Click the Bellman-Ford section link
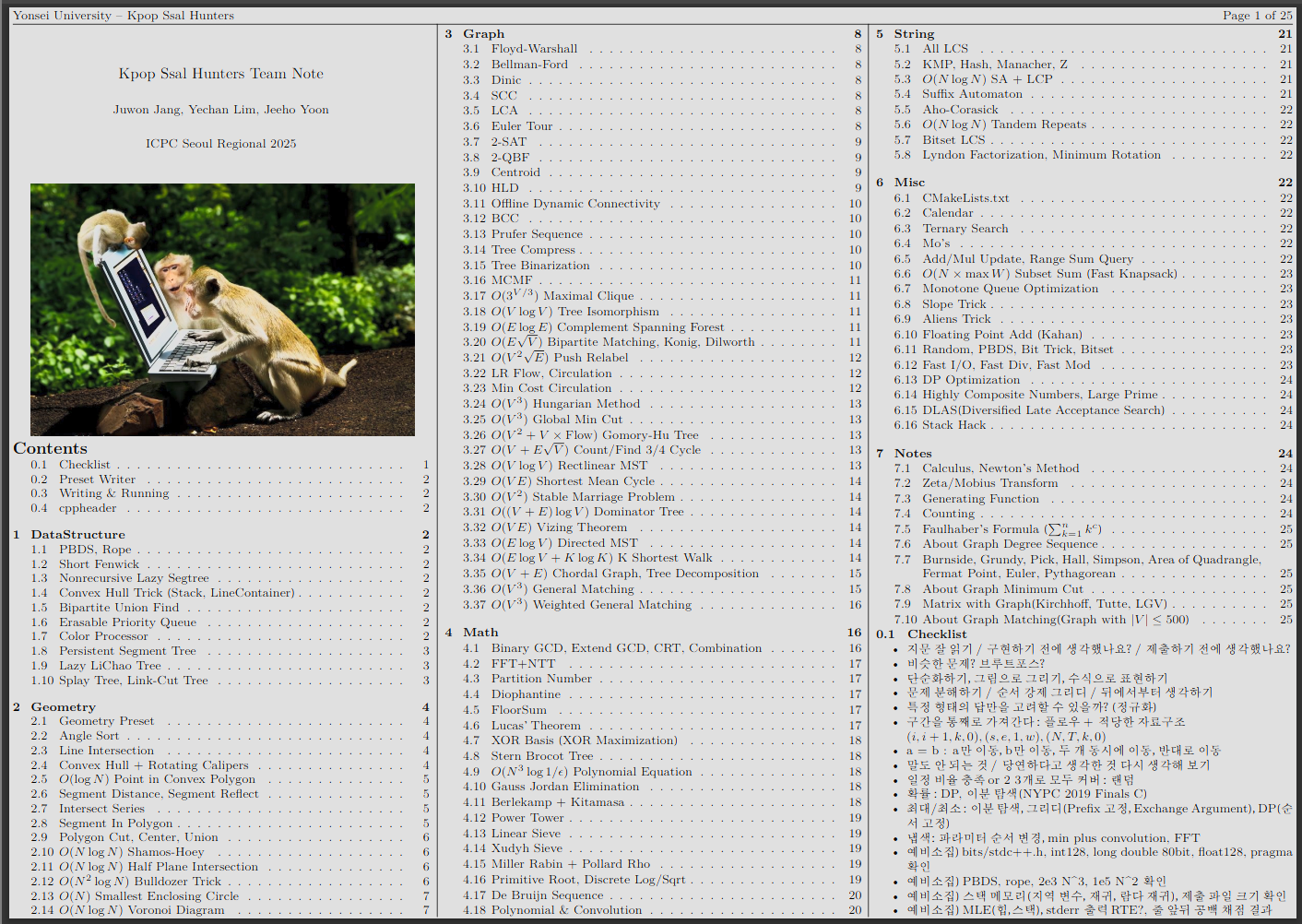Screen dimensions: 1302x924 [x=529, y=65]
